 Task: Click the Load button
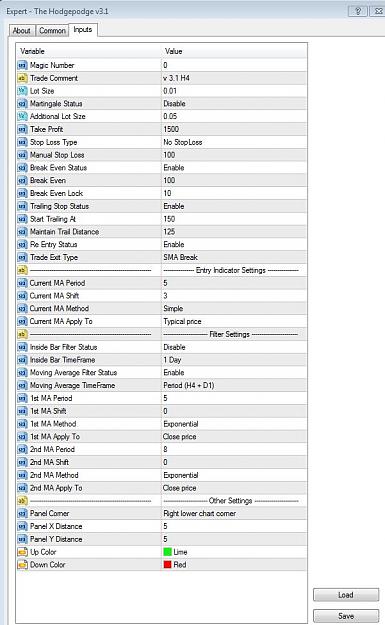[x=346, y=595]
